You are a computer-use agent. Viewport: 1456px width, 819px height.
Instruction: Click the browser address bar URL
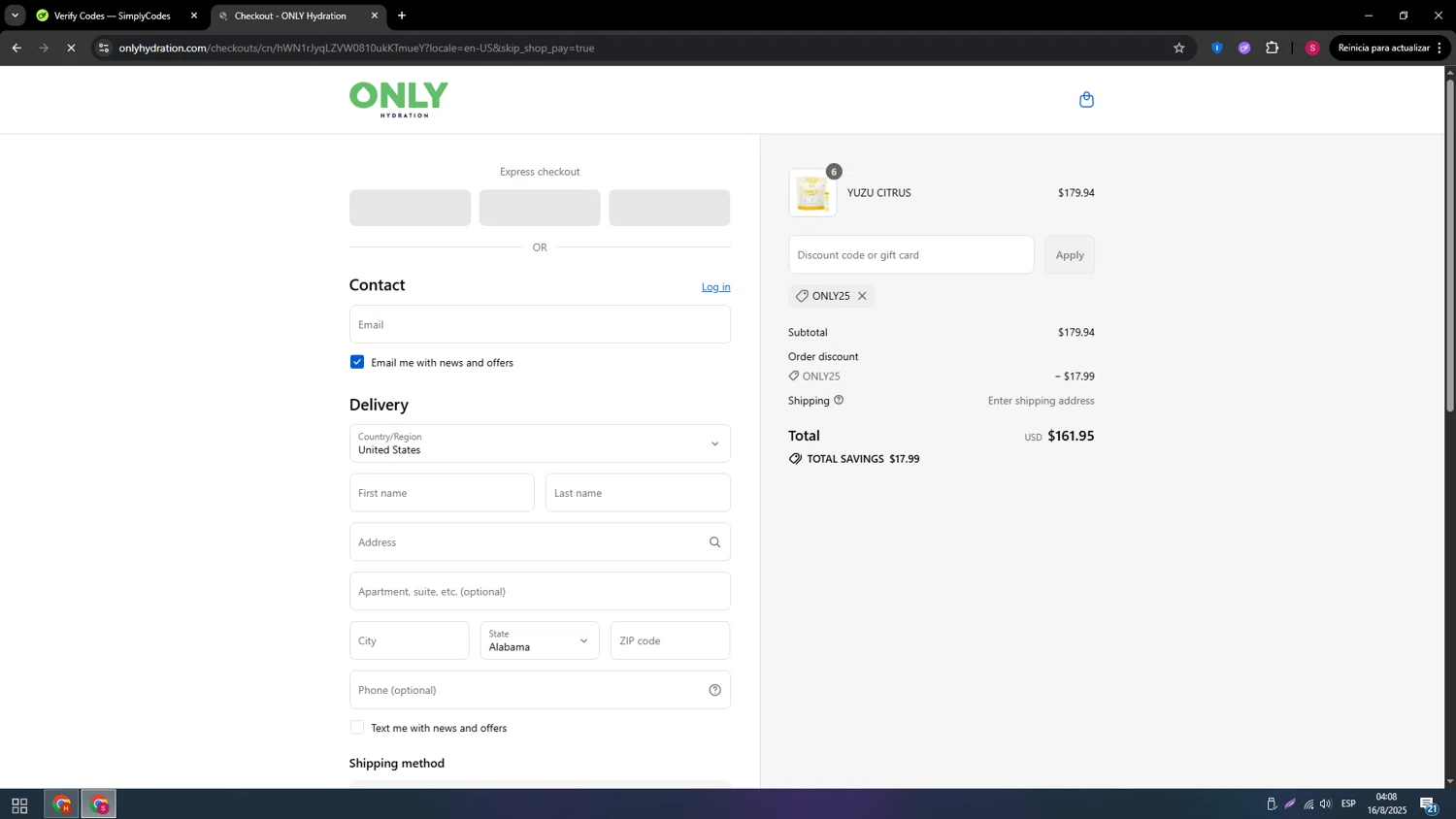tap(356, 48)
